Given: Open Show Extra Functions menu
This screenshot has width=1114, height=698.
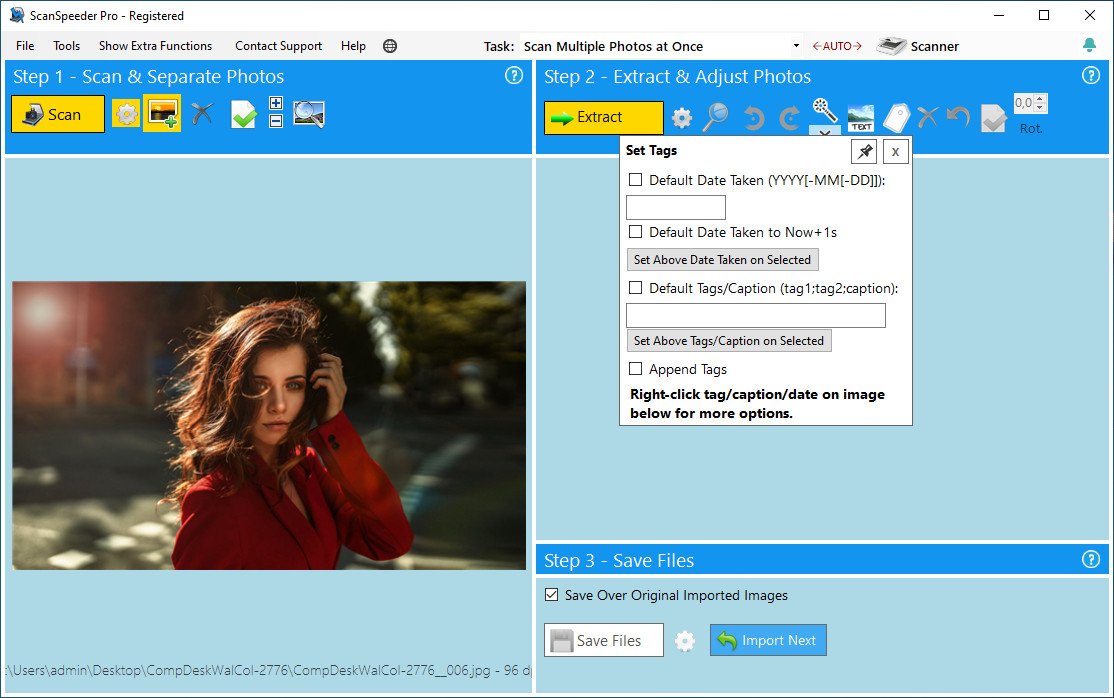Looking at the screenshot, I should coord(156,46).
